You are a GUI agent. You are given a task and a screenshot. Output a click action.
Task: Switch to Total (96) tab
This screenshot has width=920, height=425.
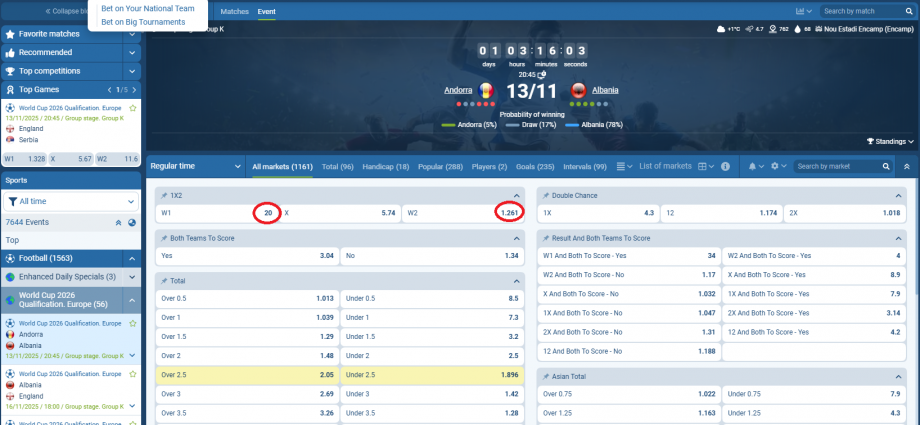tap(337, 167)
